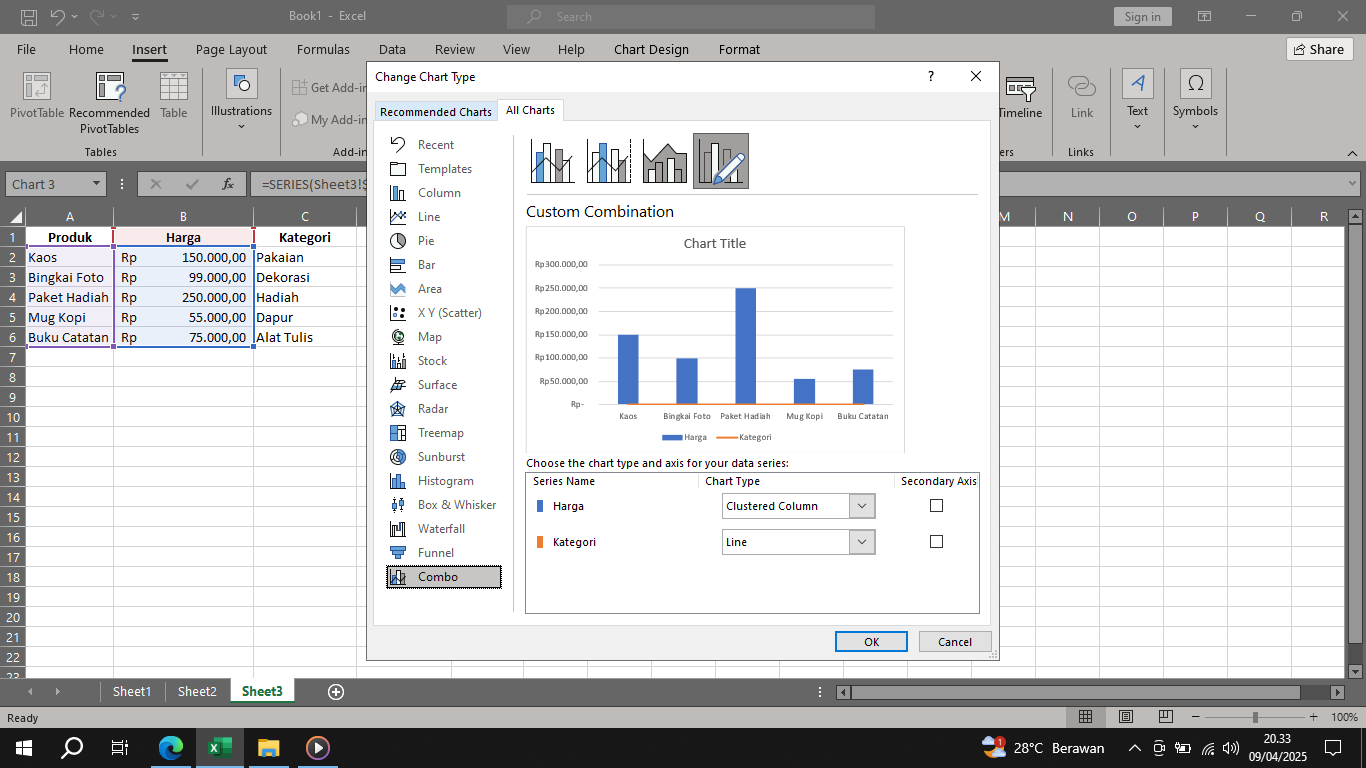Open the Name Box dropdown showing Chart 3
The width and height of the screenshot is (1366, 768).
coord(97,183)
